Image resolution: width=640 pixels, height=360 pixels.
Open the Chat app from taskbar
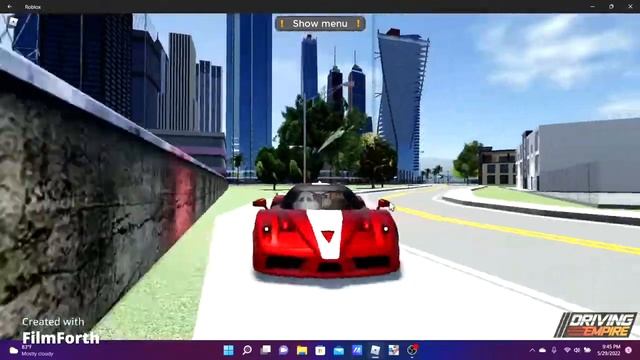(284, 350)
